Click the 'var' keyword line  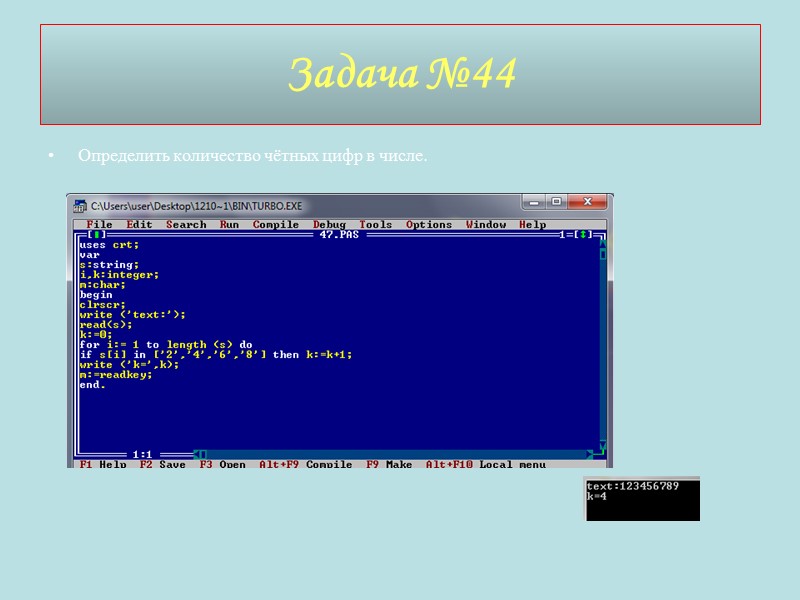coord(89,255)
